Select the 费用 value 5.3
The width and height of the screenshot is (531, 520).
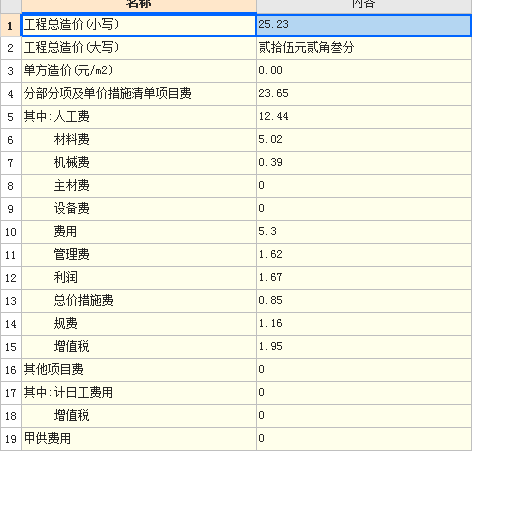[364, 232]
